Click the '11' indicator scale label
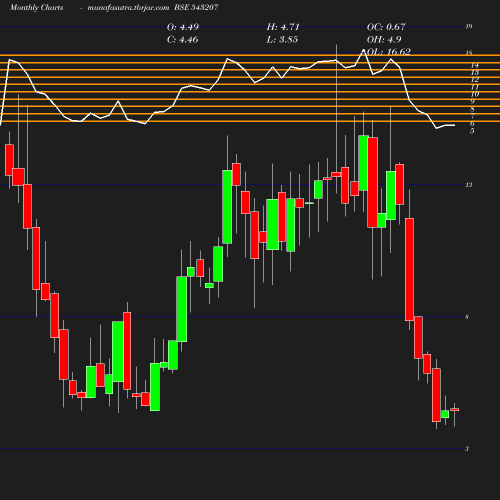The image size is (500, 500). (x=475, y=87)
